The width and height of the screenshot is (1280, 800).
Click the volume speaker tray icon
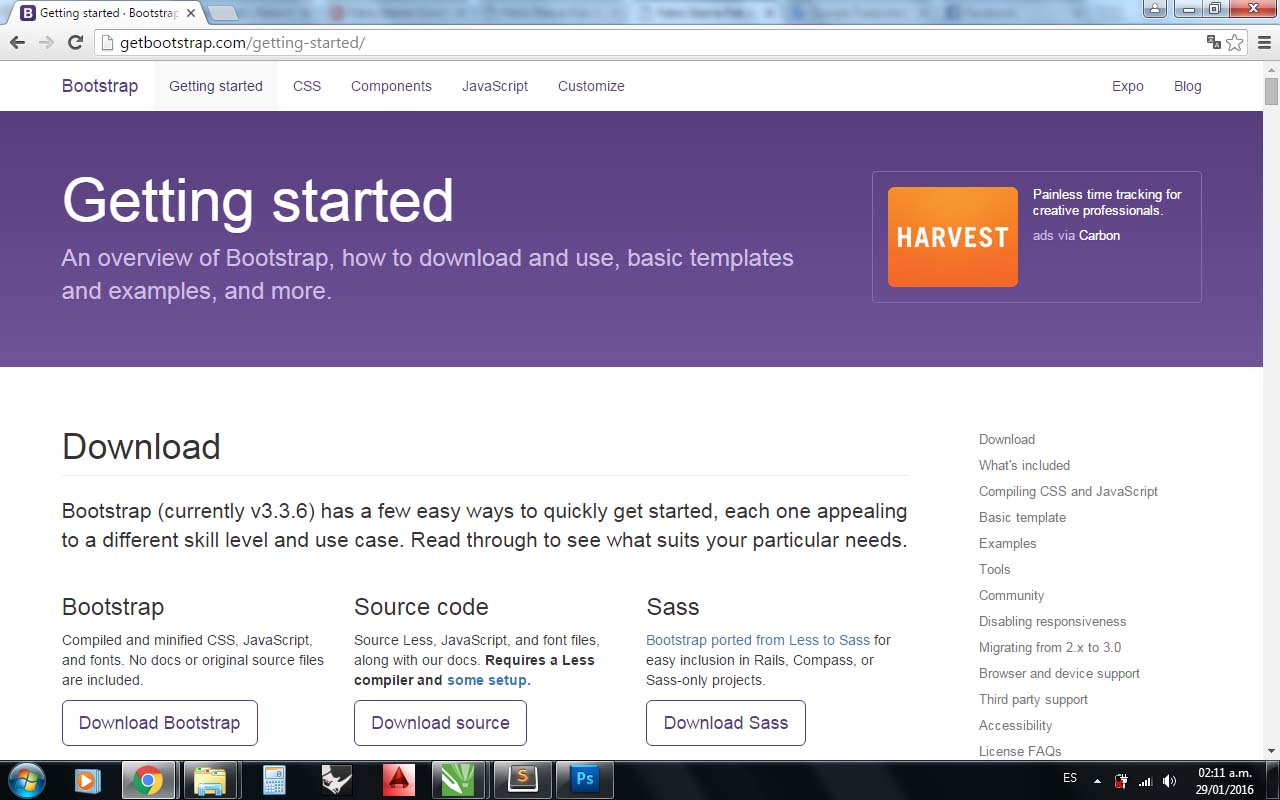1169,781
